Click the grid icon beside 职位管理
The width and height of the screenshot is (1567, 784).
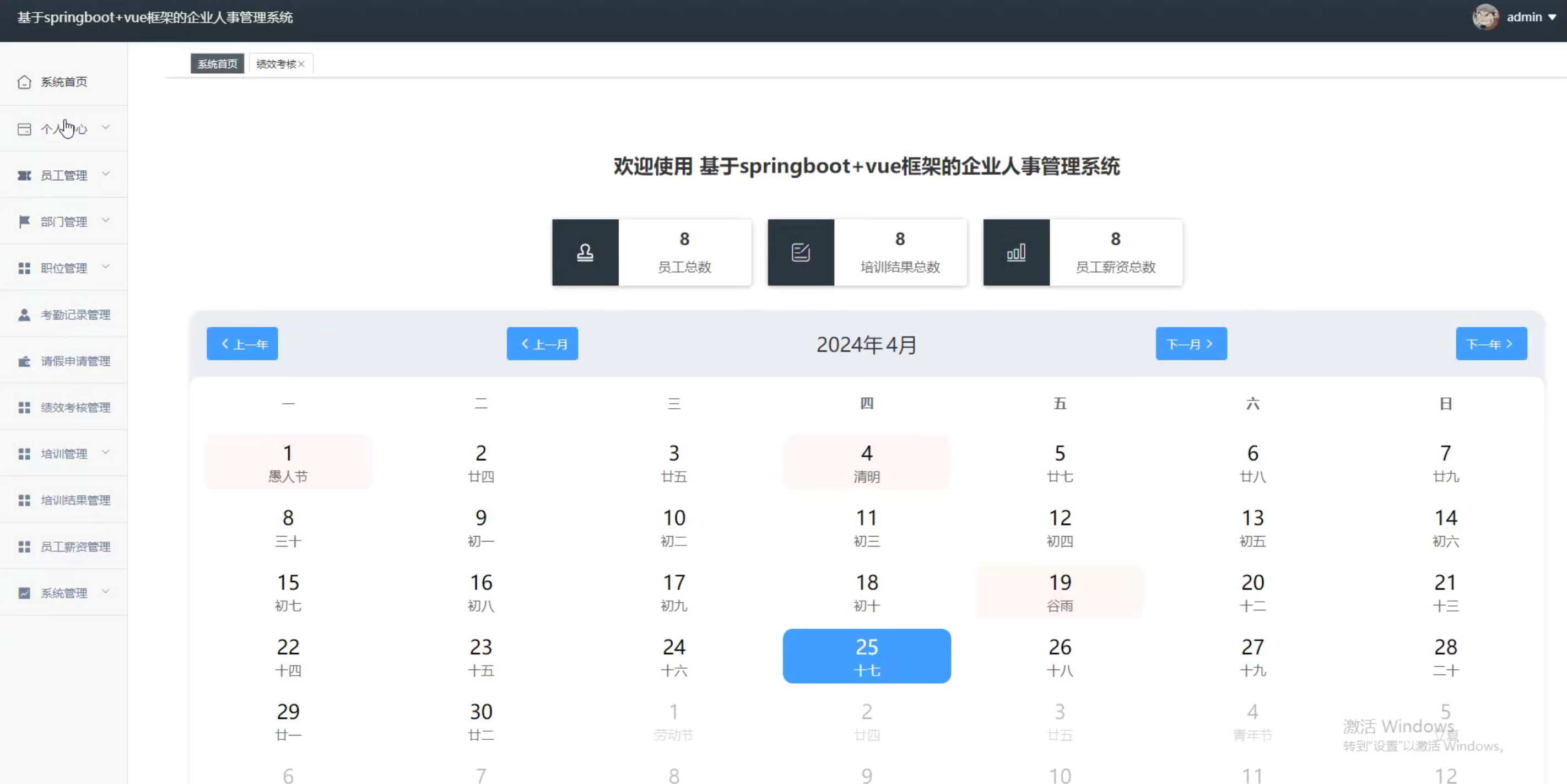click(24, 268)
